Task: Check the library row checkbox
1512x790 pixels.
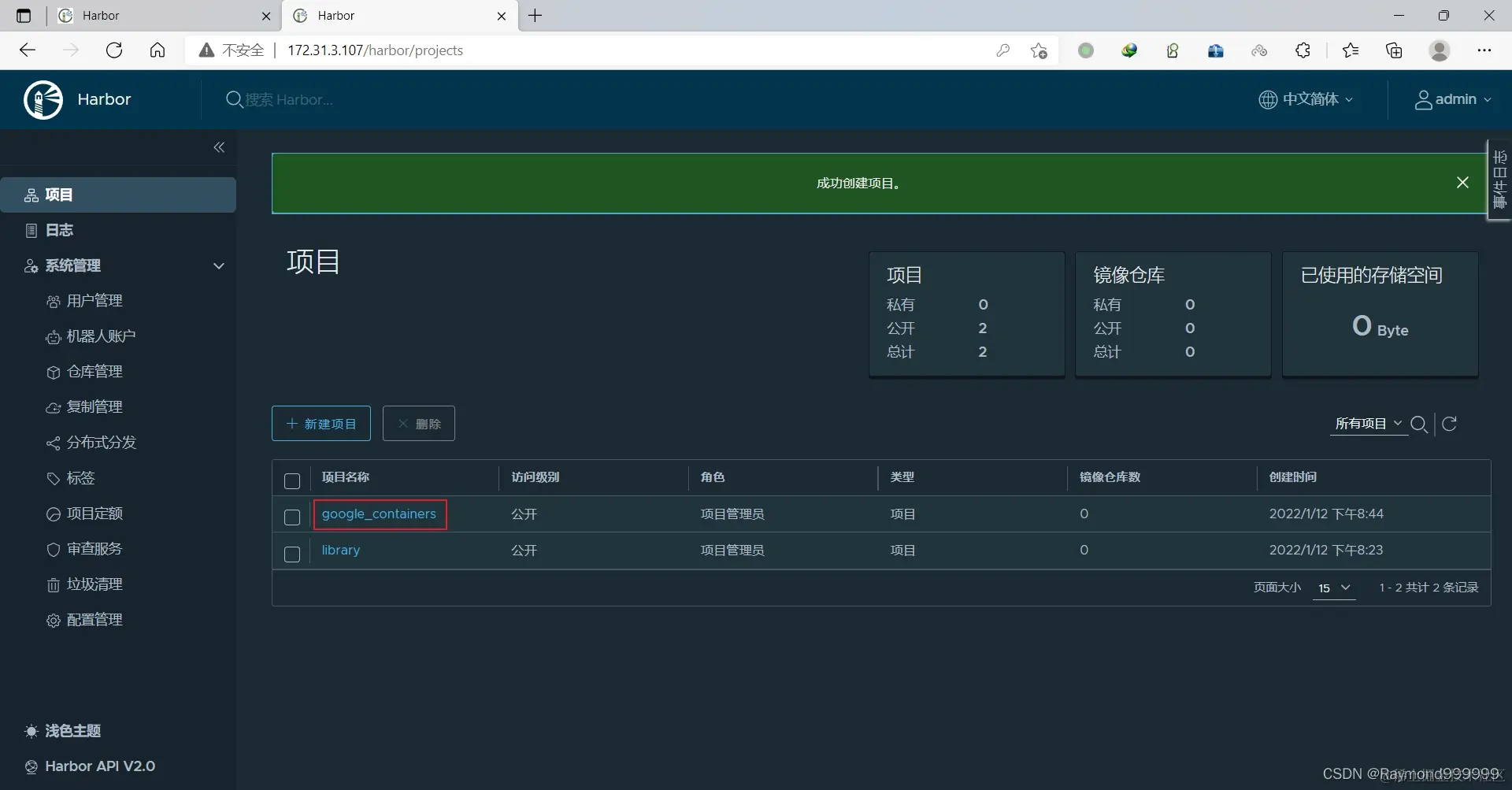Action: [292, 554]
